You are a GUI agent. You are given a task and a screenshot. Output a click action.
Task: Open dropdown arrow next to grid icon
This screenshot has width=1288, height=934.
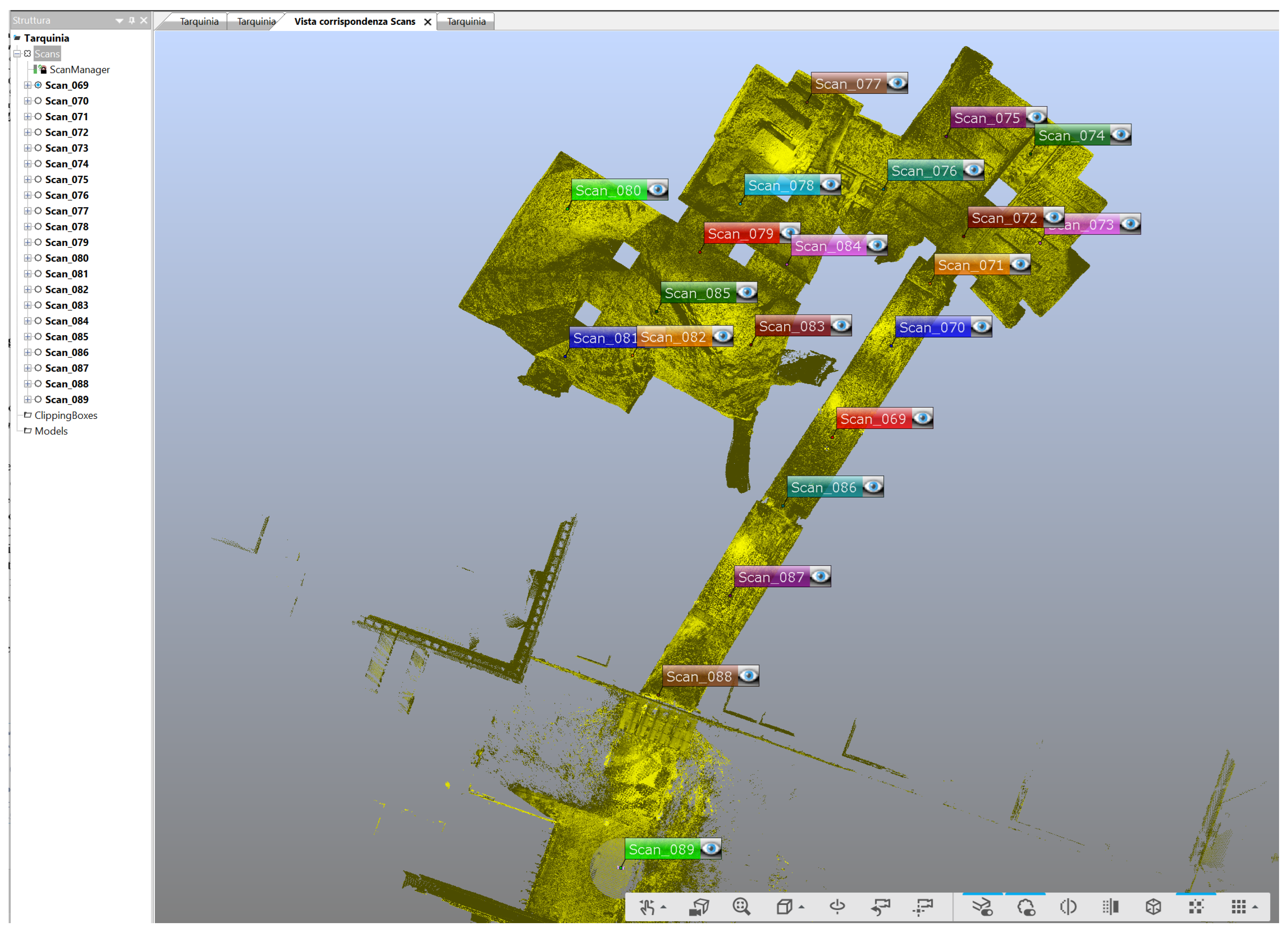click(x=1255, y=907)
